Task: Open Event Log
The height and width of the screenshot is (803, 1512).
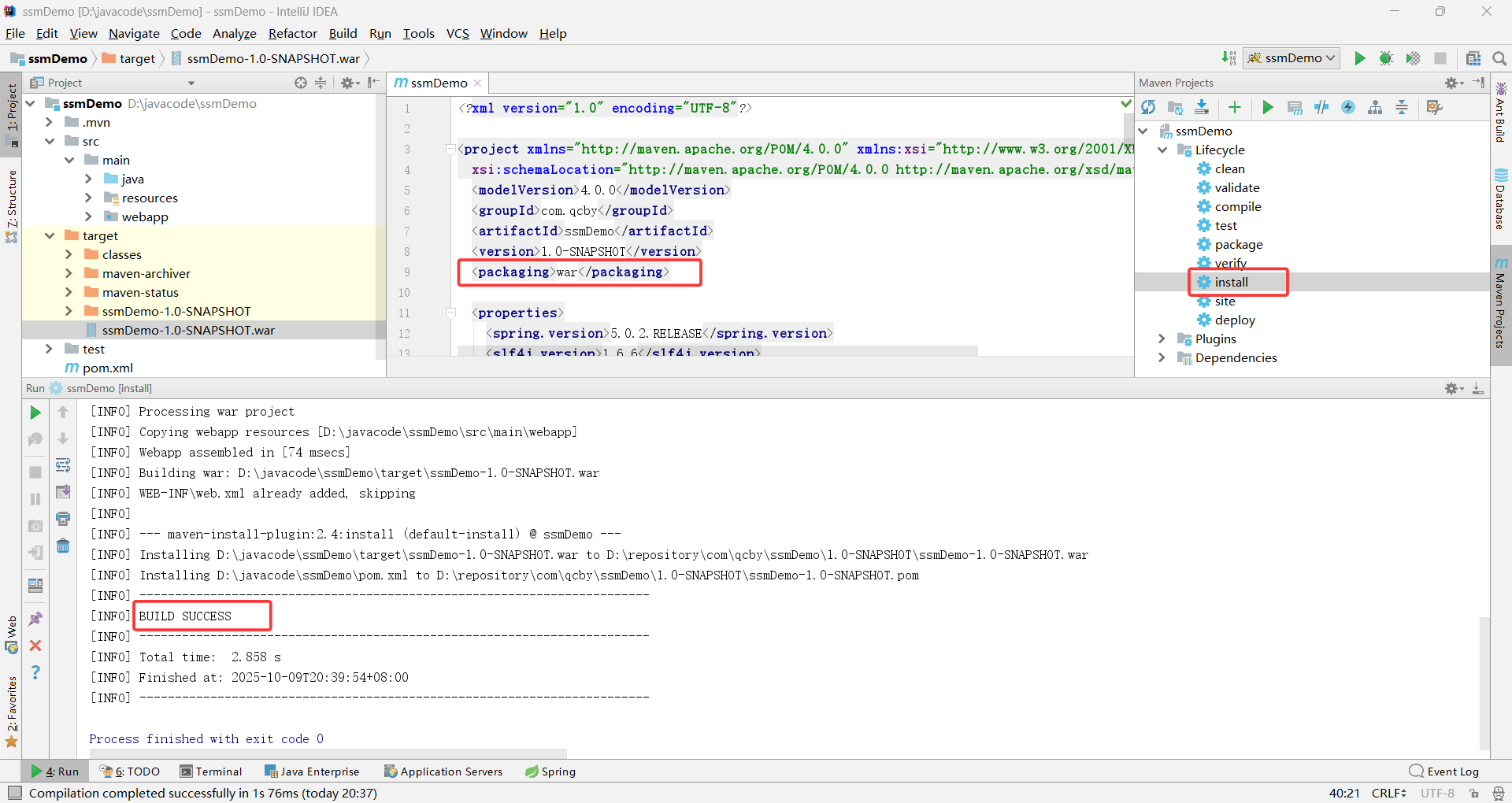Action: (1444, 772)
